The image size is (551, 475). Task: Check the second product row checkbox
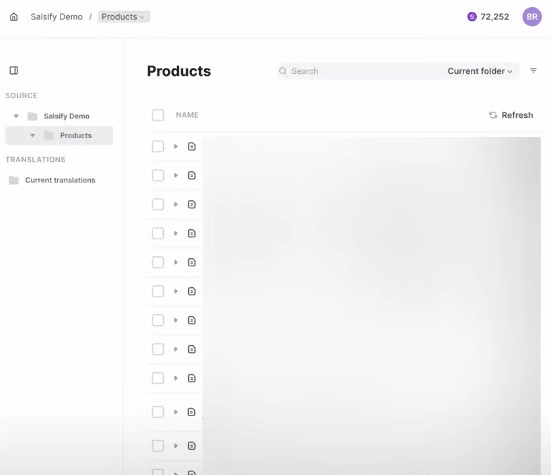point(158,175)
